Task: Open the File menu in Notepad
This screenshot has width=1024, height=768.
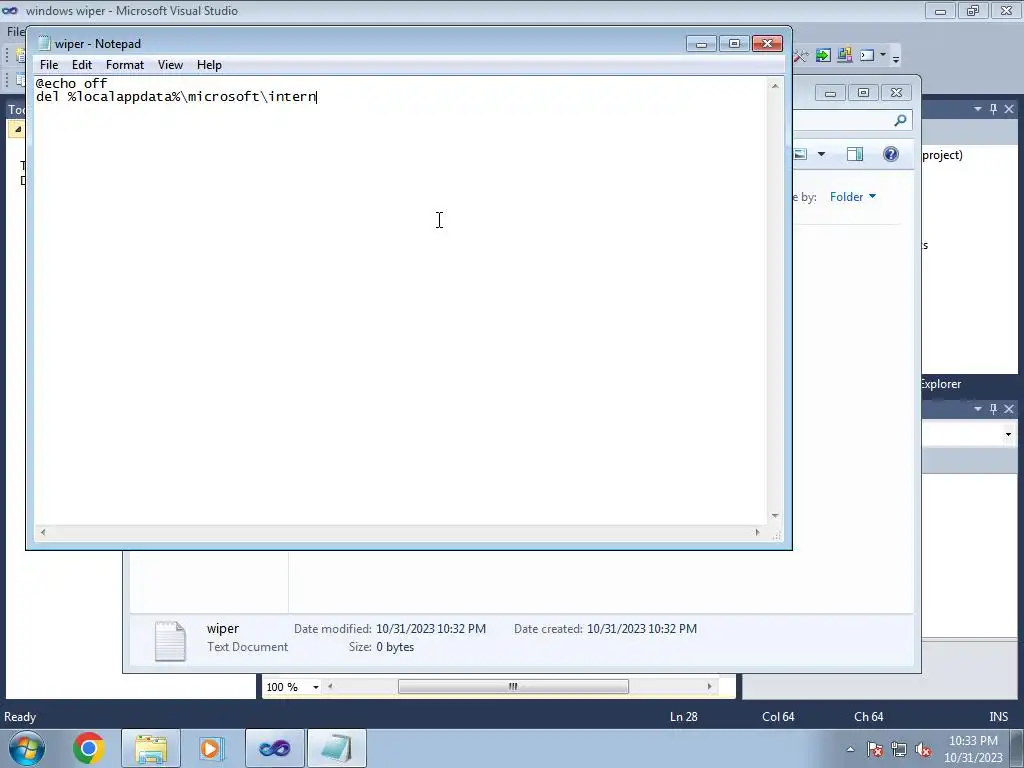Action: (48, 65)
